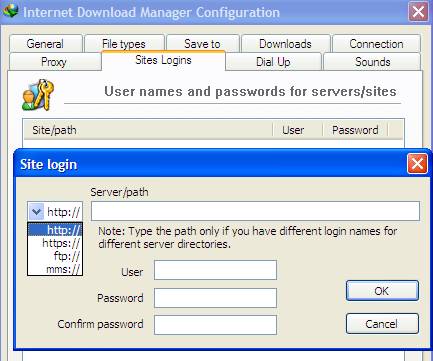Image resolution: width=433 pixels, height=361 pixels.
Task: Click the Site/path column header
Action: (x=148, y=130)
